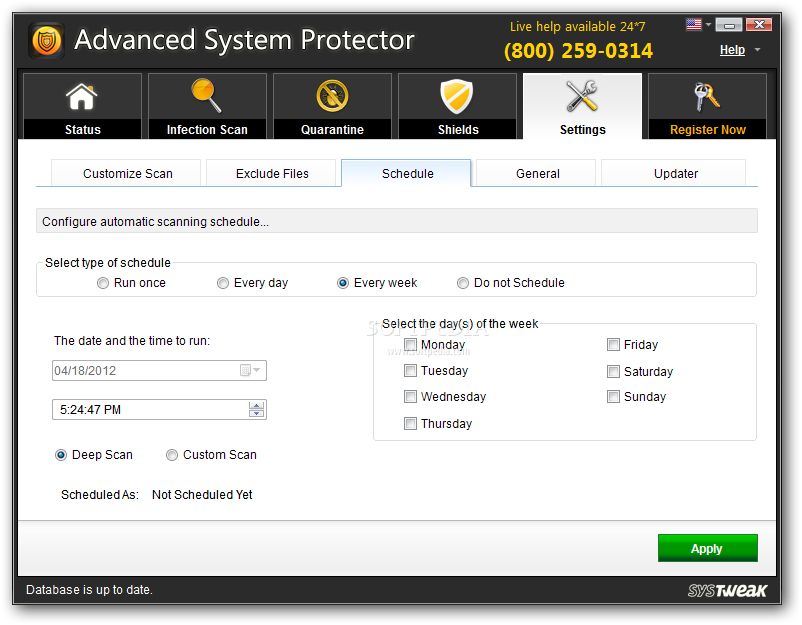This screenshot has height=625, width=802.
Task: Select the Run once radio button
Action: pos(103,283)
